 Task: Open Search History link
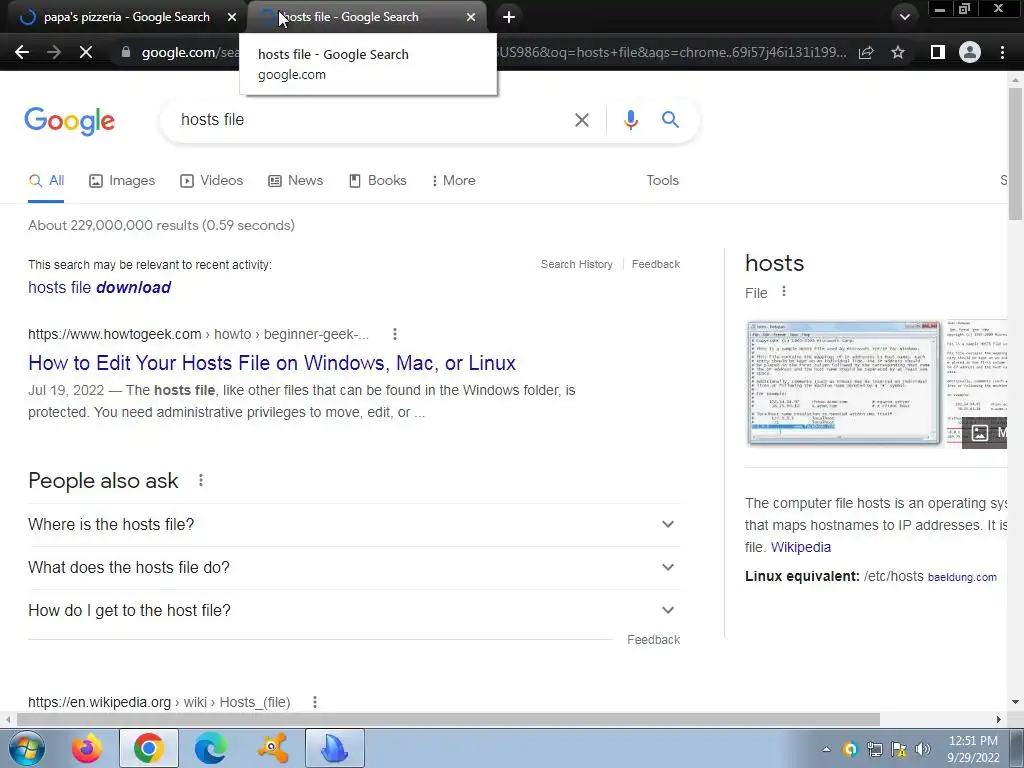tap(577, 264)
